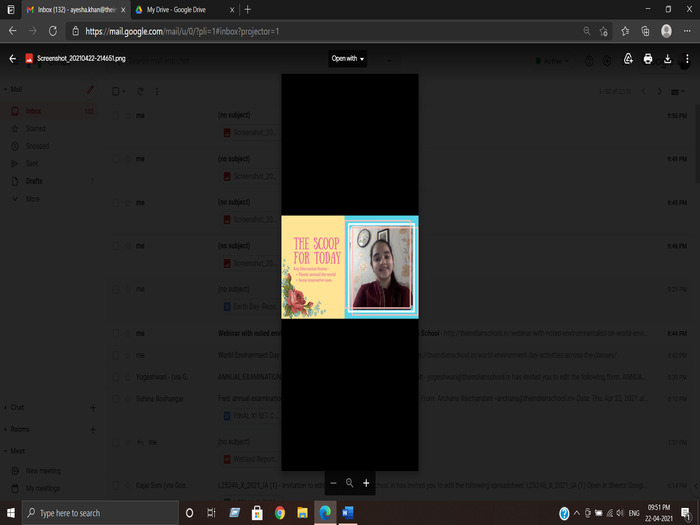The image size is (700, 525).
Task: Open the Edge profile avatar
Action: click(666, 31)
